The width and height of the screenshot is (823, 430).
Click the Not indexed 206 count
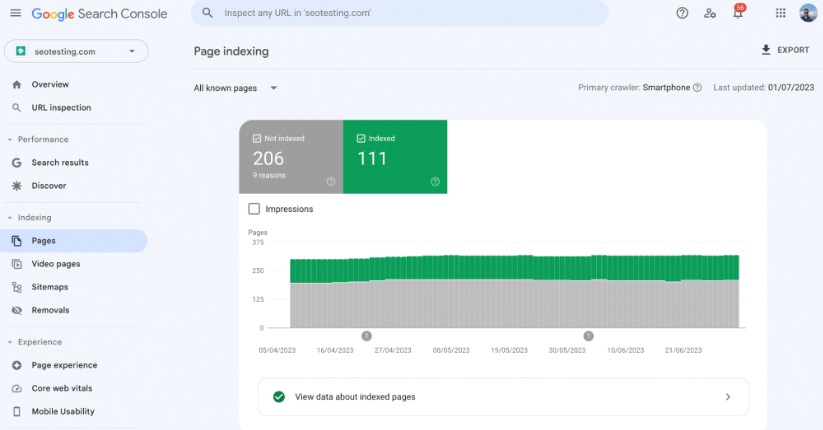pyautogui.click(x=268, y=159)
